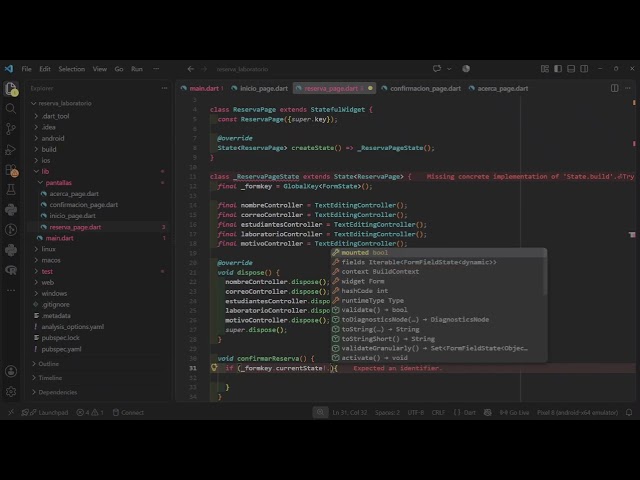The height and width of the screenshot is (480, 640).
Task: Toggle bottom panel visibility
Action: pos(571,69)
